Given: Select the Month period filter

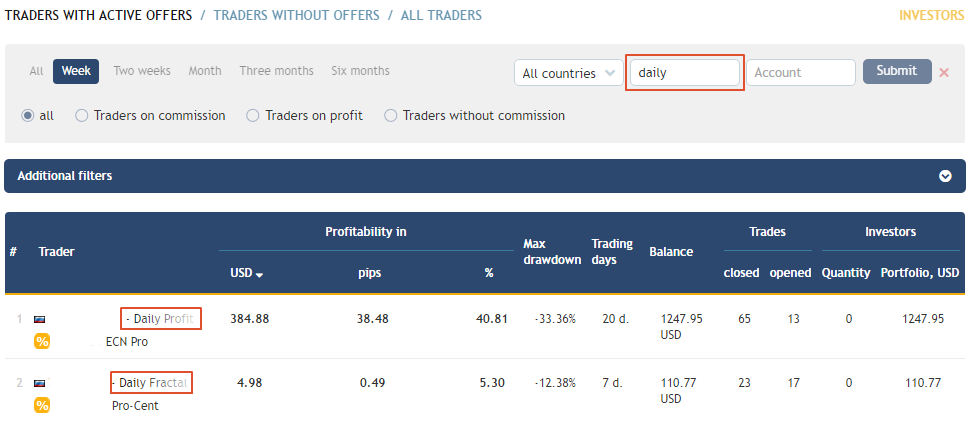Looking at the screenshot, I should (x=205, y=71).
